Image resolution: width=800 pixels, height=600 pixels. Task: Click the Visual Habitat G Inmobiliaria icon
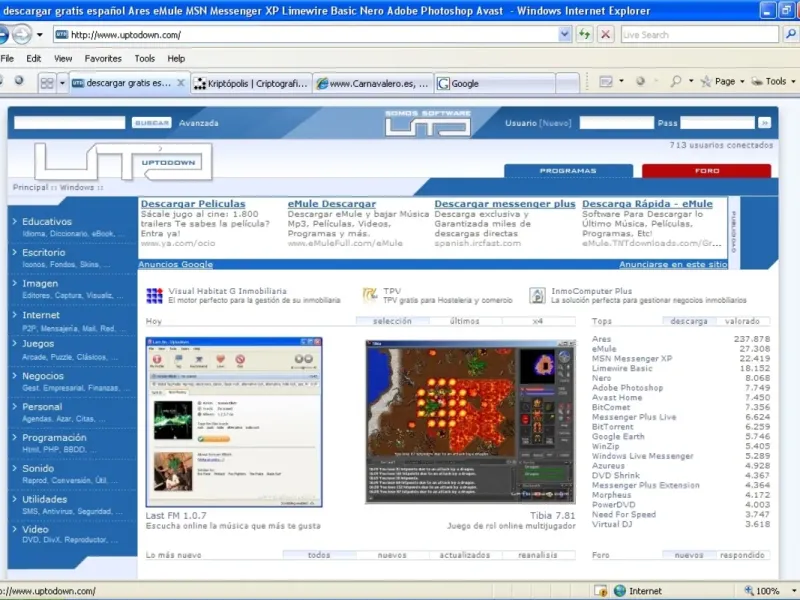pos(154,295)
